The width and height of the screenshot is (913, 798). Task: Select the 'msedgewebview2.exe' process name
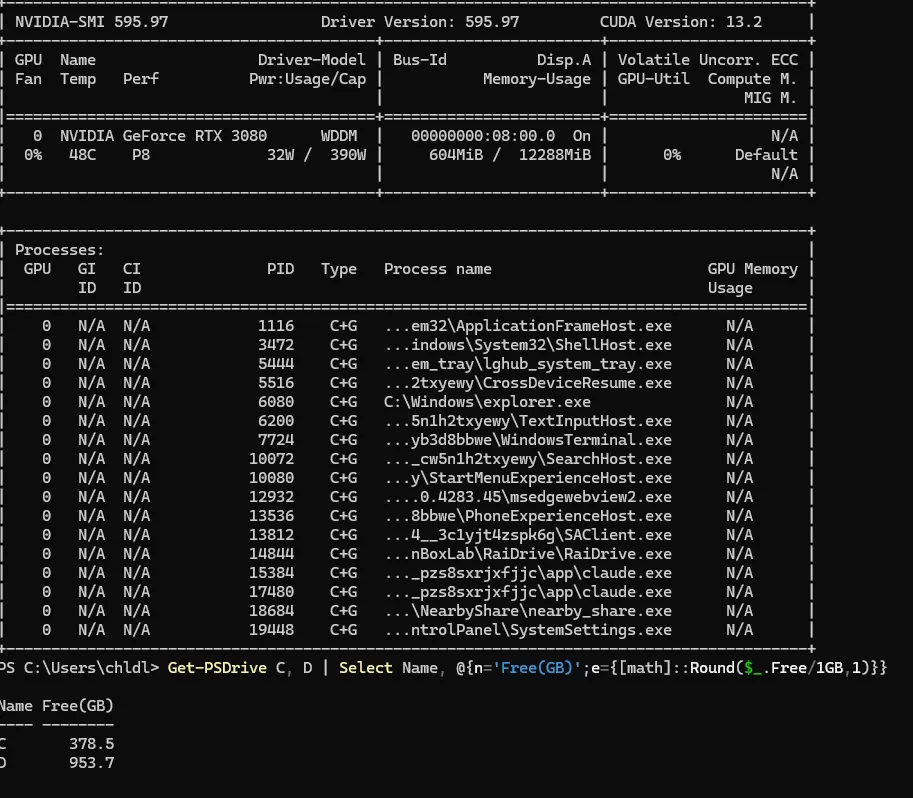pos(591,497)
